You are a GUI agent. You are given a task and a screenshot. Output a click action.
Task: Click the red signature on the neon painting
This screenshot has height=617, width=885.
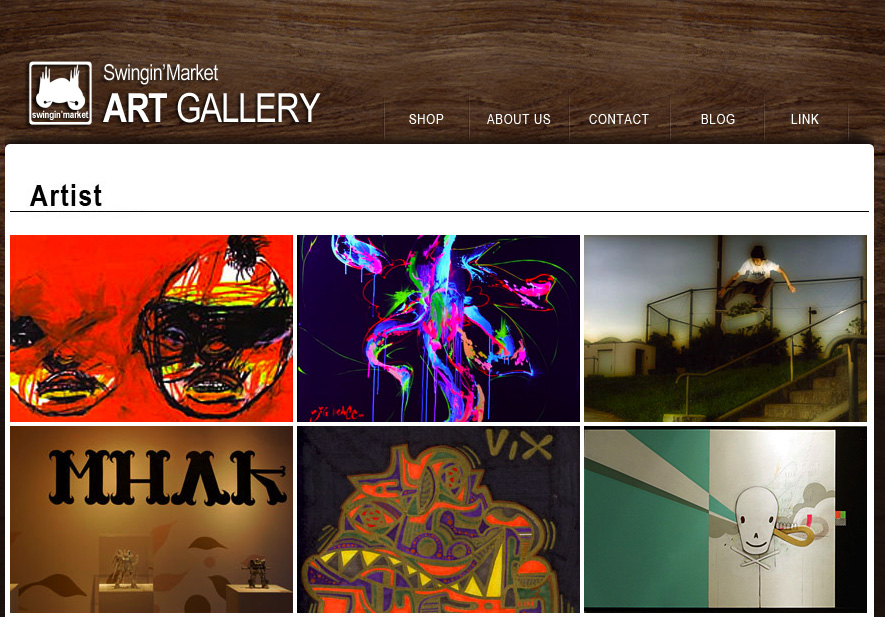click(337, 413)
